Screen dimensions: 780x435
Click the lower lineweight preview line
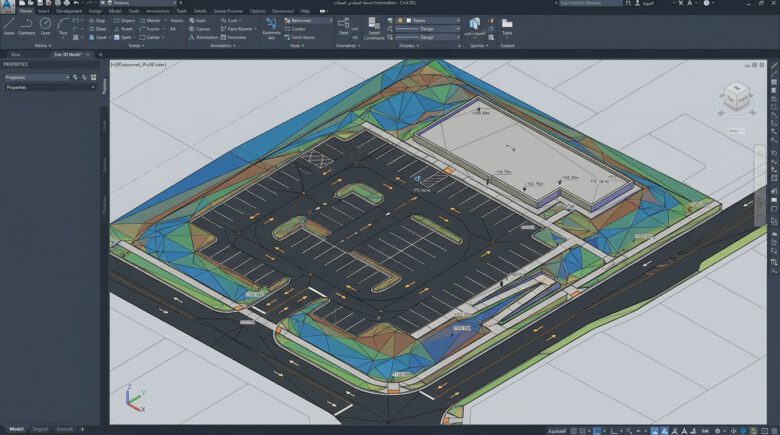click(406, 37)
